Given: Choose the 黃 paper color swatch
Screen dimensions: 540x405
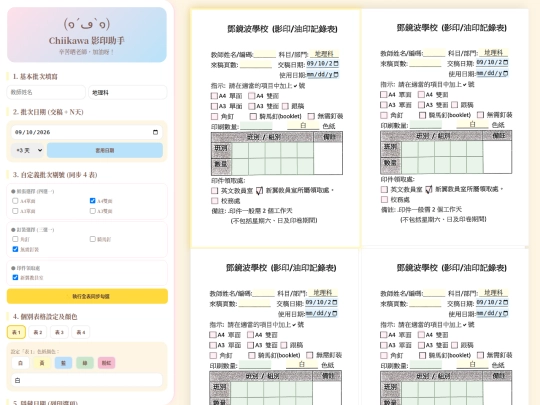Looking at the screenshot, I should [42, 363].
